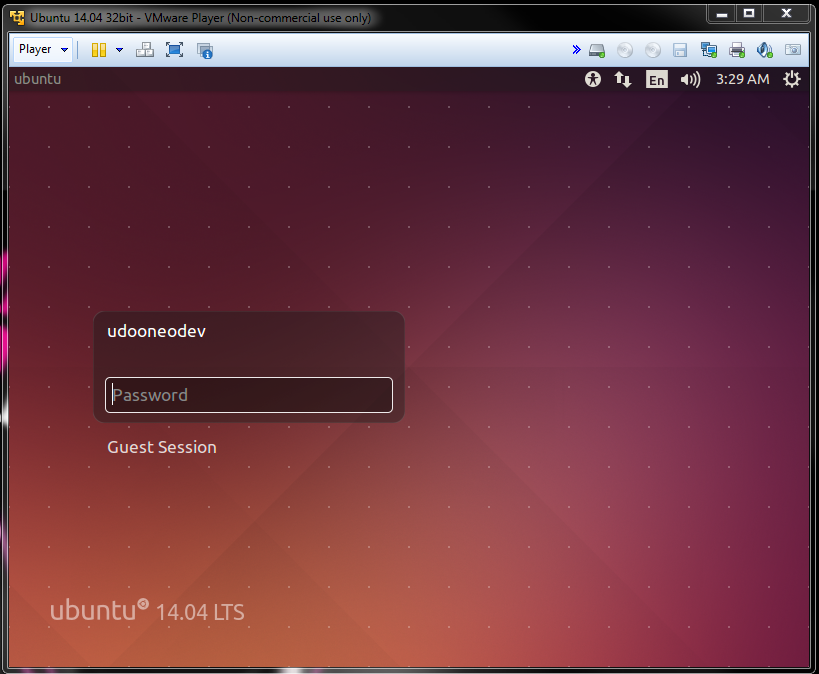The image size is (819, 674).
Task: Expand the power options arrow beside pause
Action: point(119,50)
